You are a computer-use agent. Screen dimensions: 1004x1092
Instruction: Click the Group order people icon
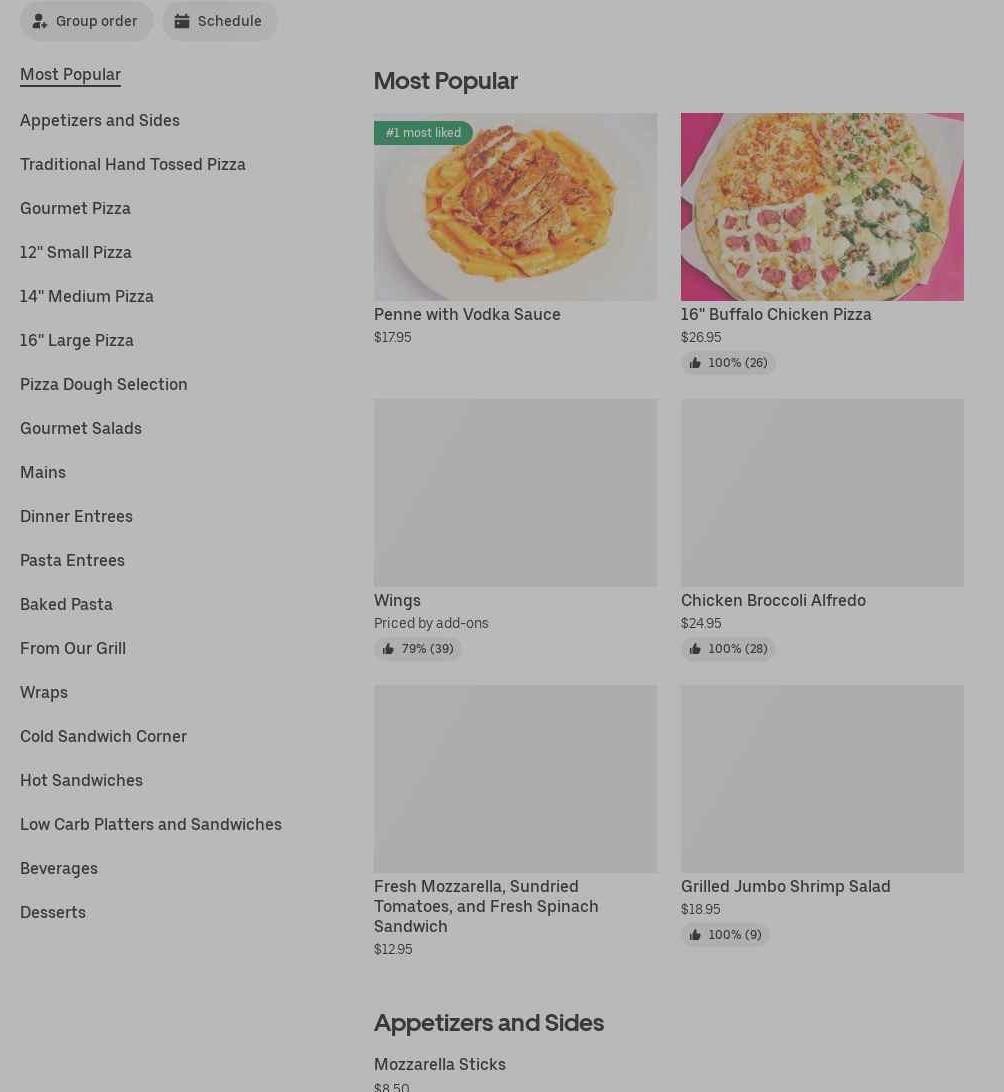pos(40,21)
